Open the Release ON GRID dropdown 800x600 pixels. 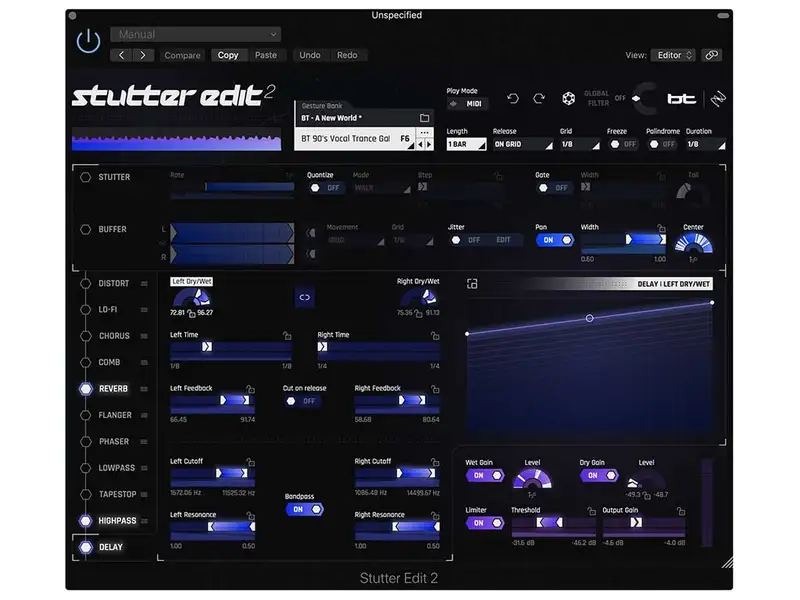[522, 144]
